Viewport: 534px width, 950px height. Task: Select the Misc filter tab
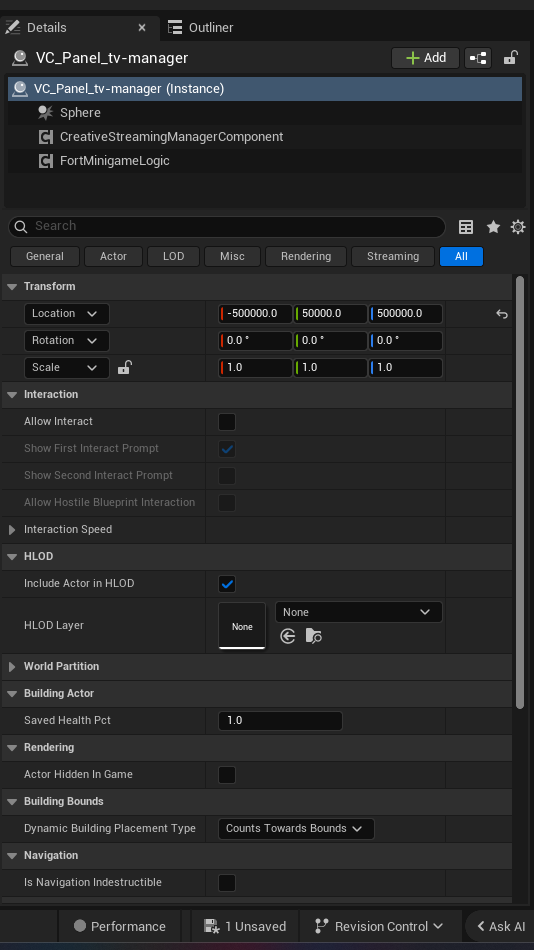232,256
